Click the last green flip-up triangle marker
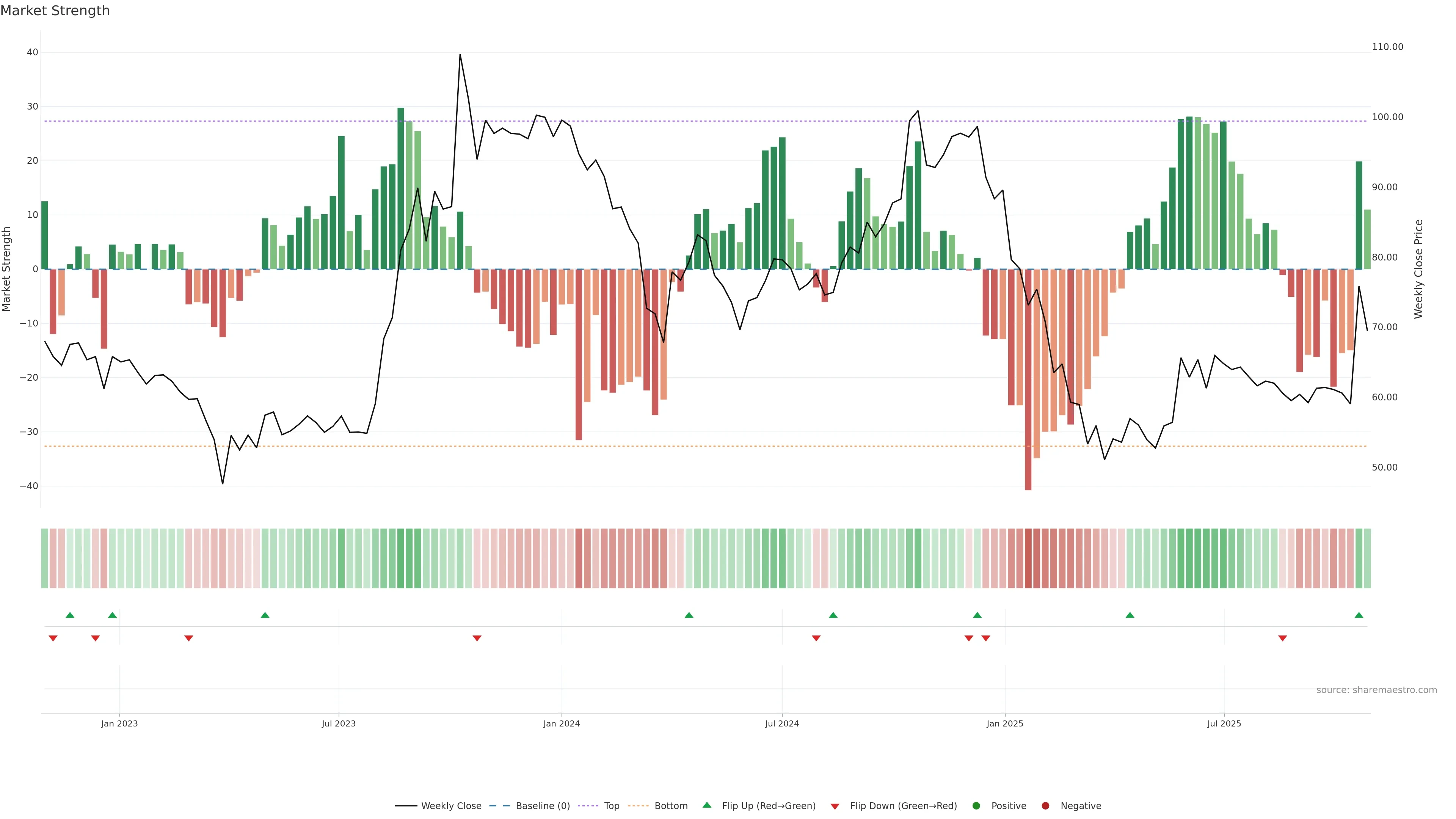 coord(1359,615)
